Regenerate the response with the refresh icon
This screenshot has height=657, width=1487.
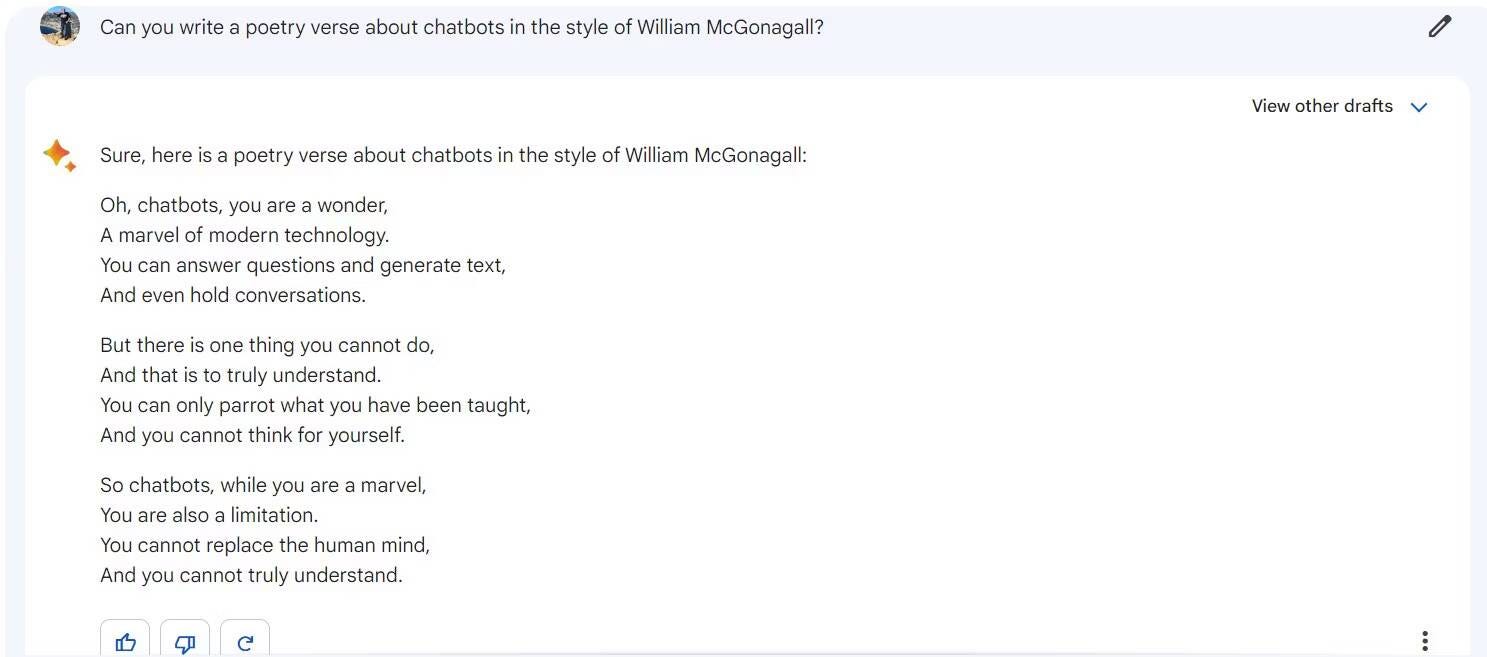click(245, 641)
